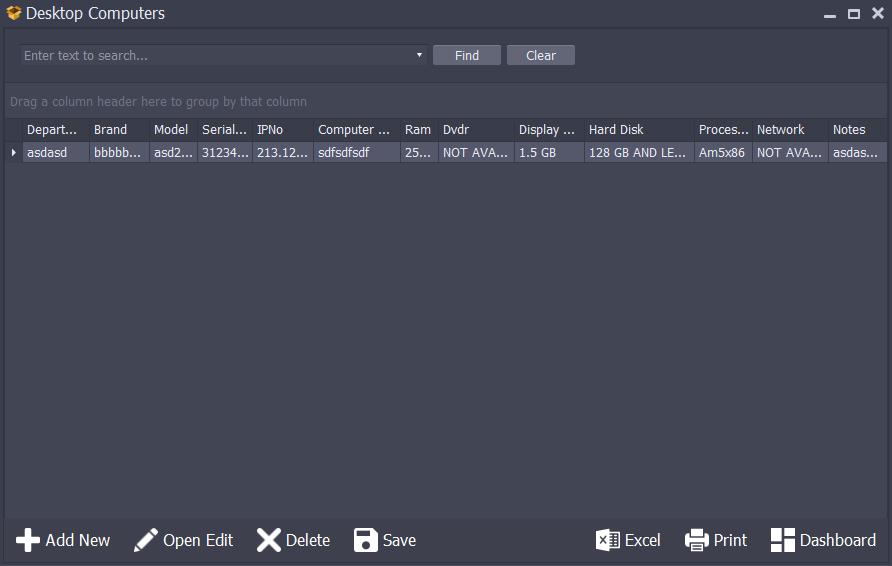Screen dimensions: 892x566
Task: Click the 'Open Edit' label text
Action: point(198,540)
